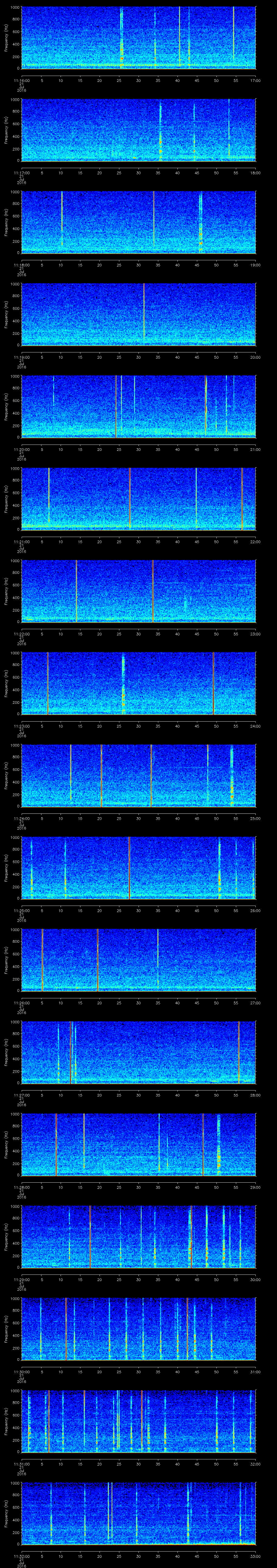This screenshot has height=1568, width=277.
Task: Select the 18:00 end-time tick label
Action: pyautogui.click(x=255, y=173)
